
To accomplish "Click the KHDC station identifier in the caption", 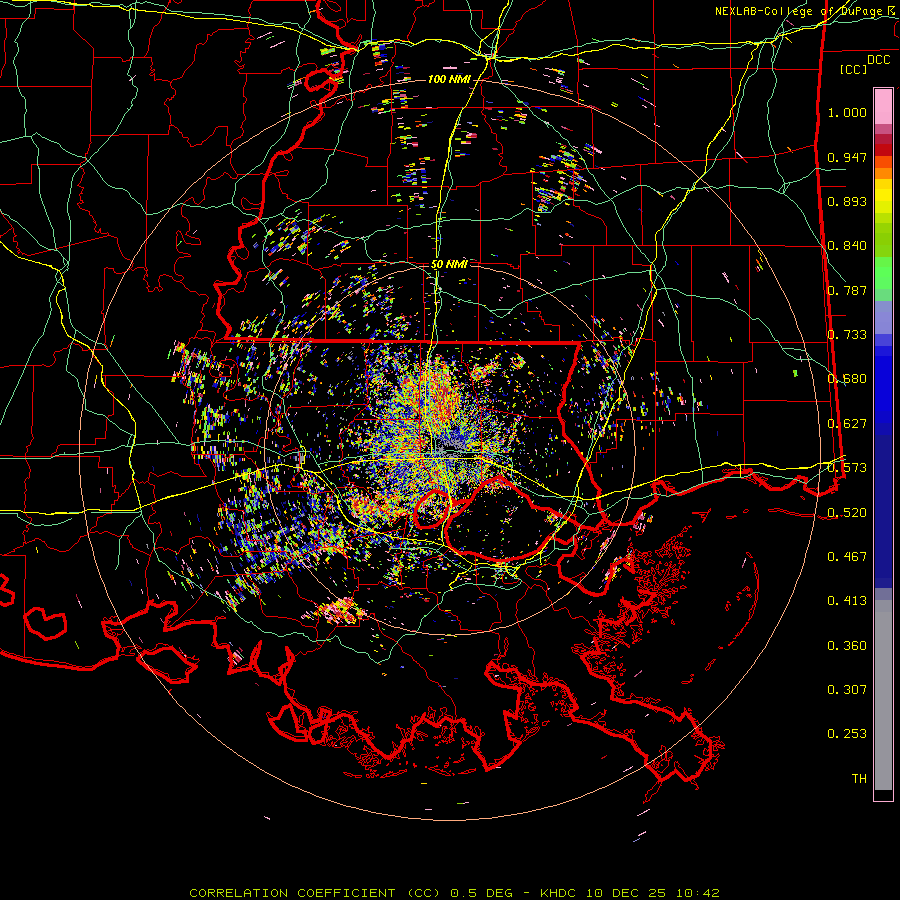I will coord(560,893).
